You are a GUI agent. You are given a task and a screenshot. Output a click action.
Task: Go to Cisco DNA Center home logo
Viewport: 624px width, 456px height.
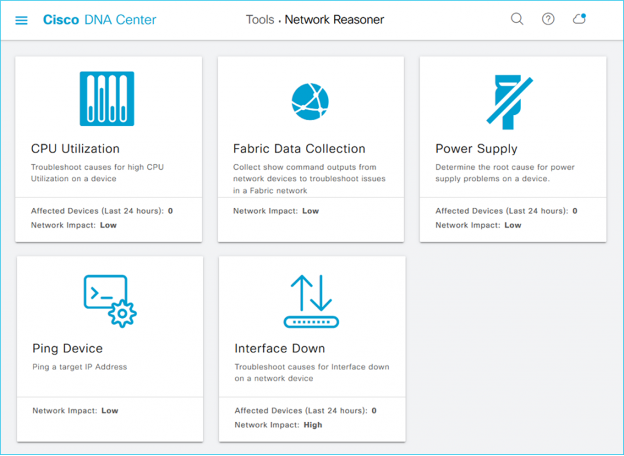point(99,20)
